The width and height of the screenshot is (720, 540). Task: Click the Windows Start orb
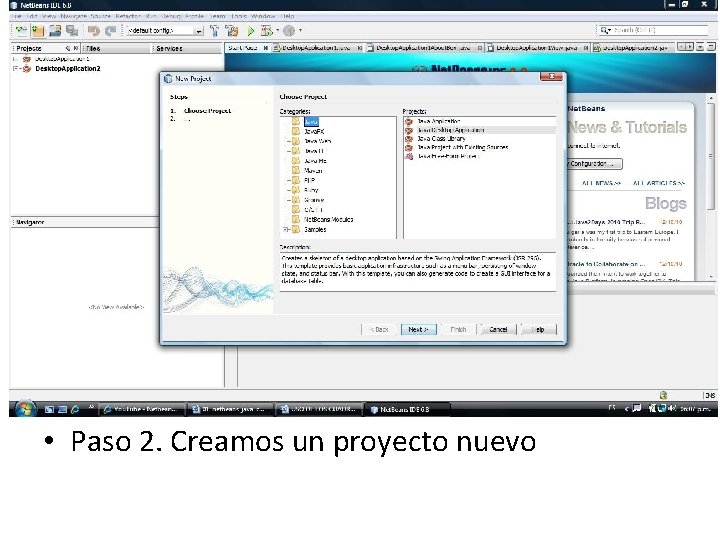point(24,409)
